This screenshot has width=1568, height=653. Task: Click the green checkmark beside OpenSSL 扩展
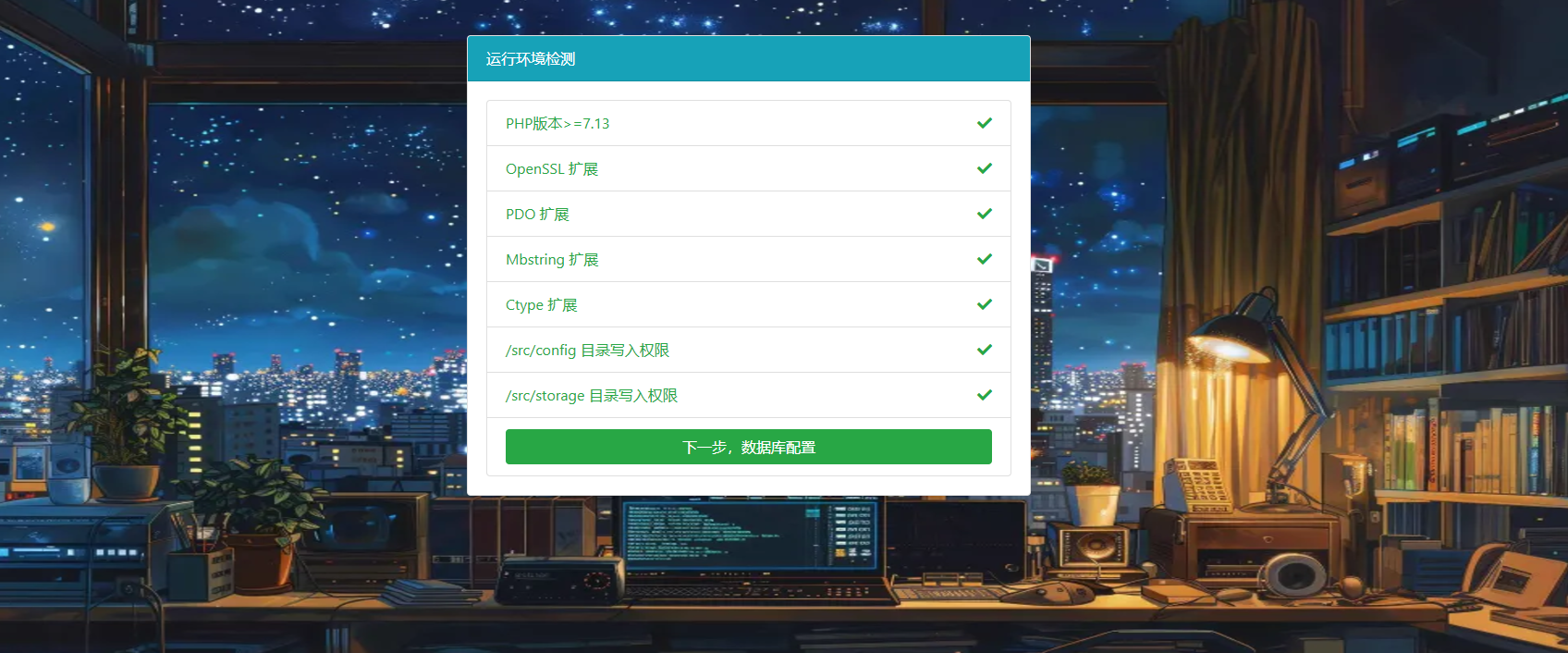point(984,168)
